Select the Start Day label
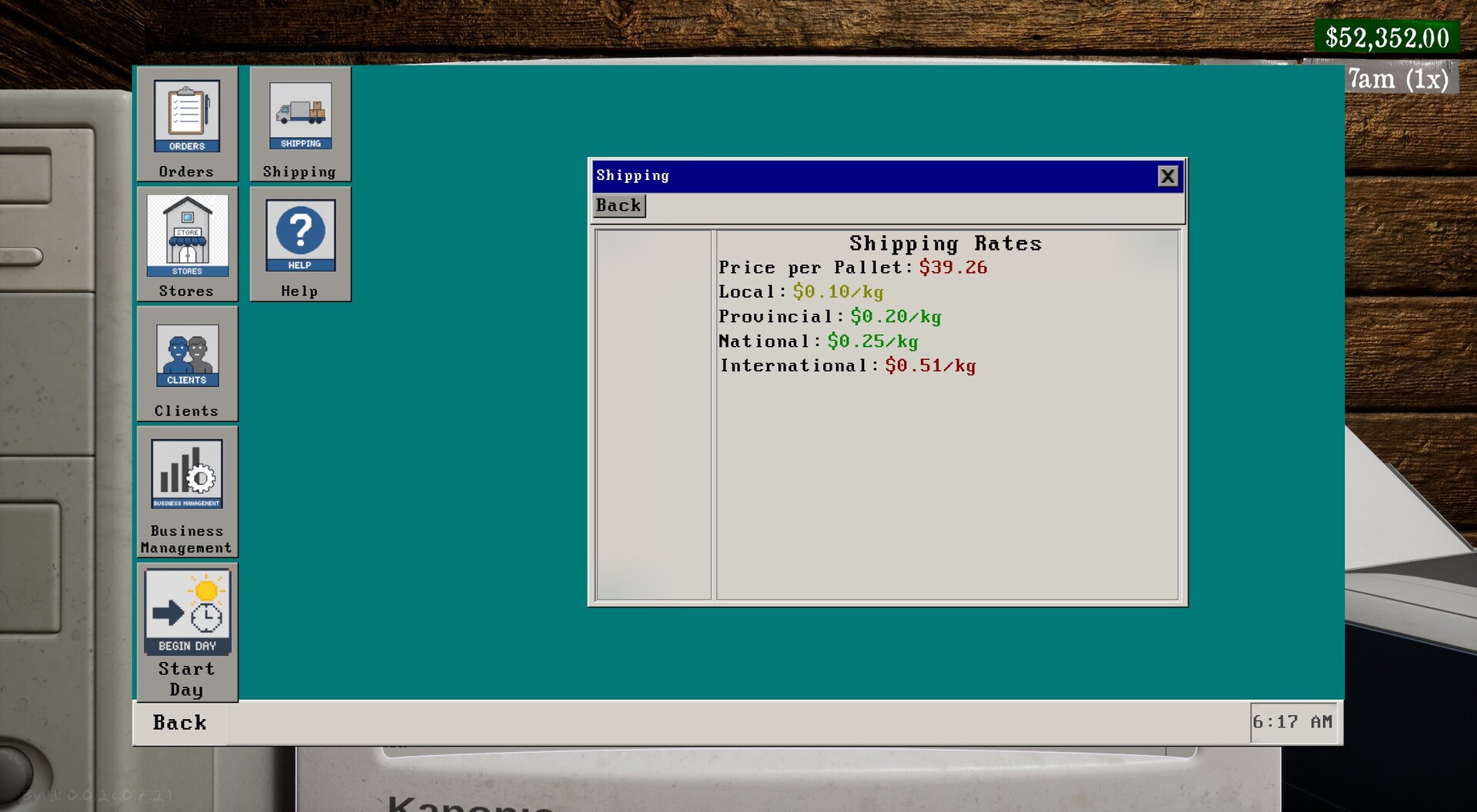Viewport: 1477px width, 812px height. click(186, 679)
